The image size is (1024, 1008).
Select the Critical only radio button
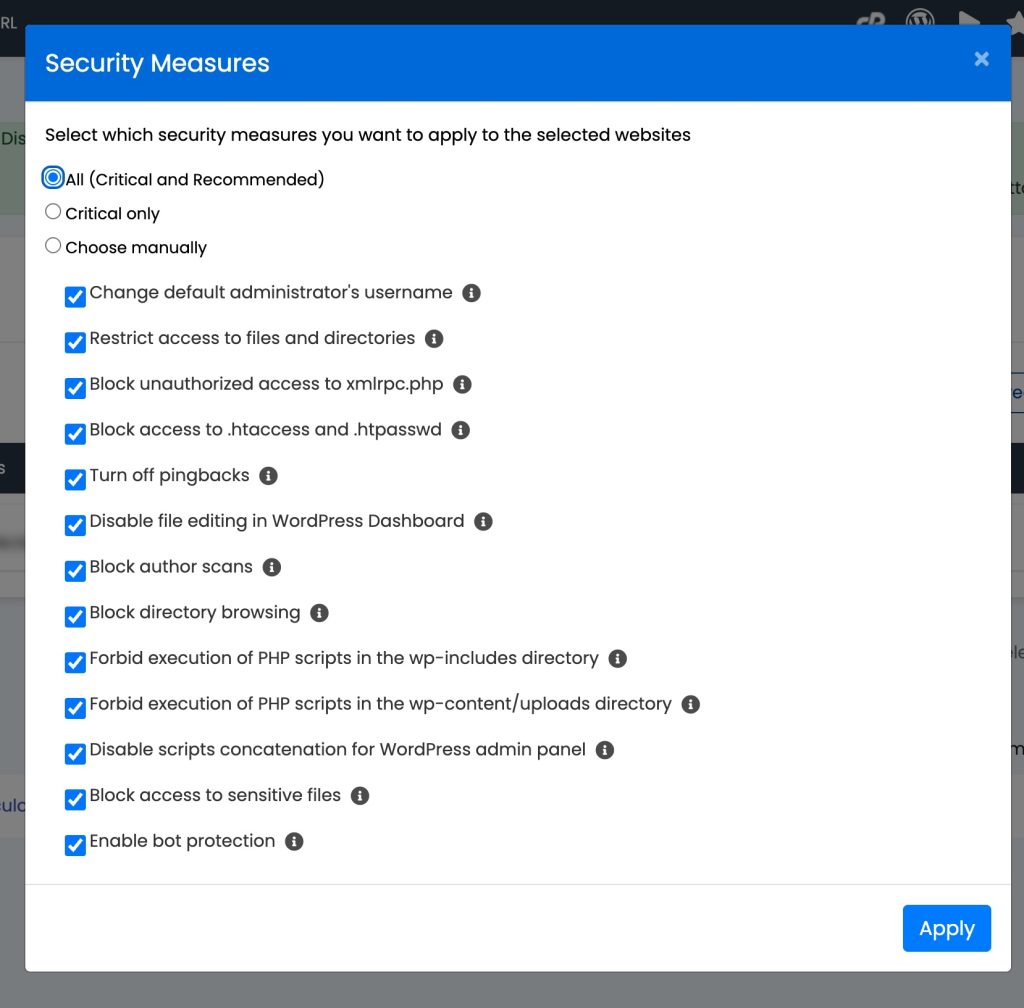[x=54, y=212]
